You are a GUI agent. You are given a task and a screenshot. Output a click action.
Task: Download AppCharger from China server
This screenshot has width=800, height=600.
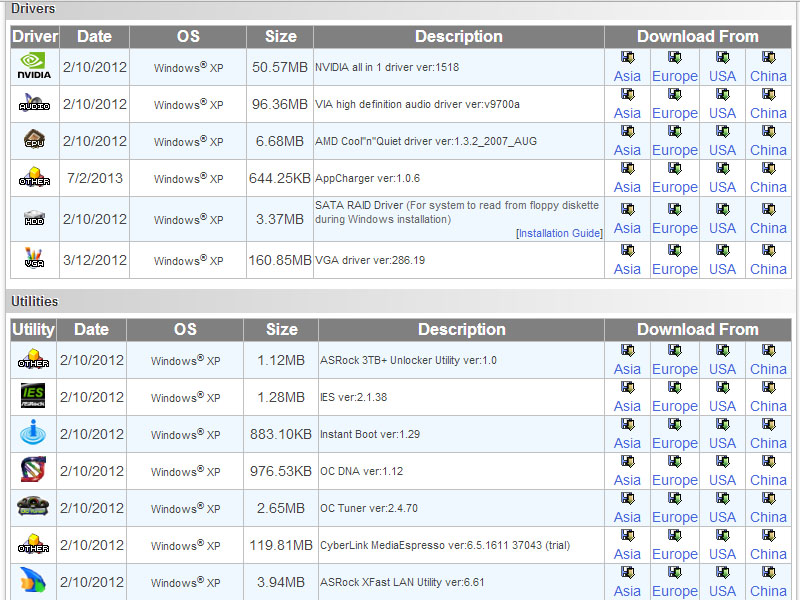(768, 187)
